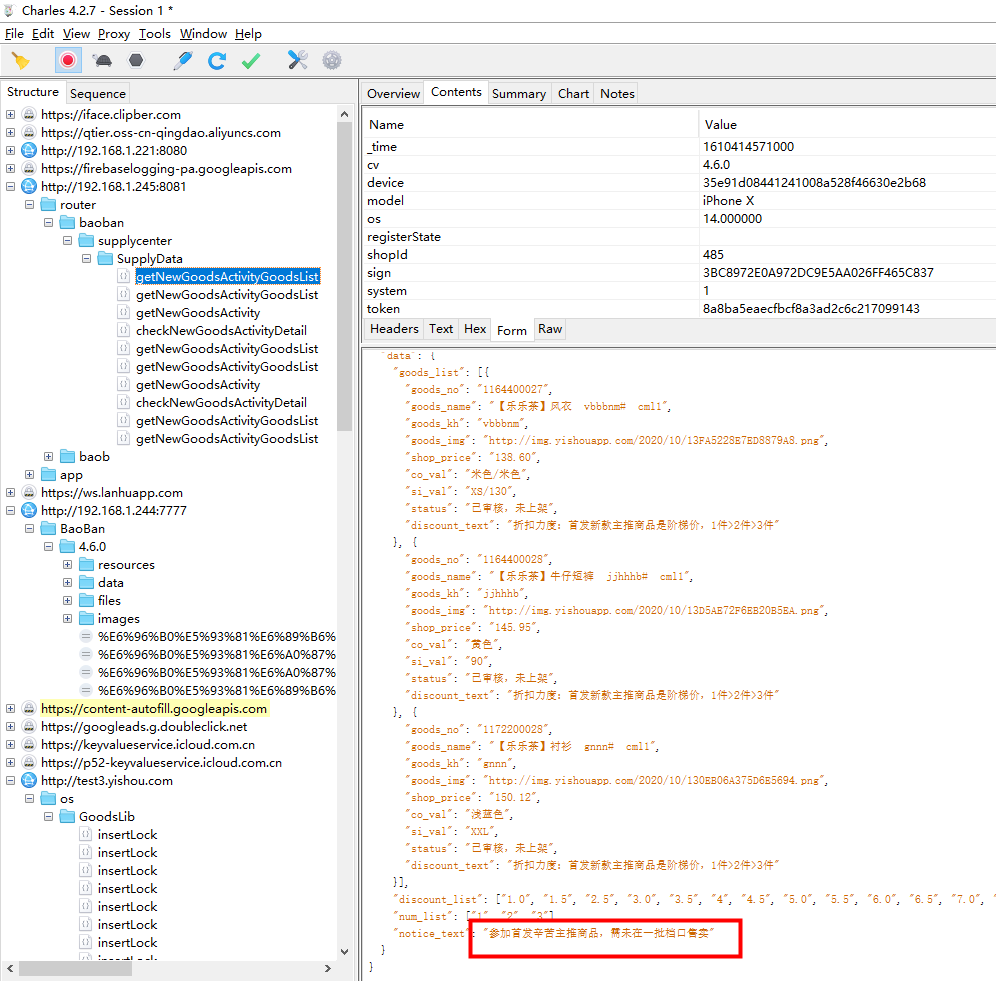Toggle throttling with the turtle icon
996x981 pixels.
[102, 60]
